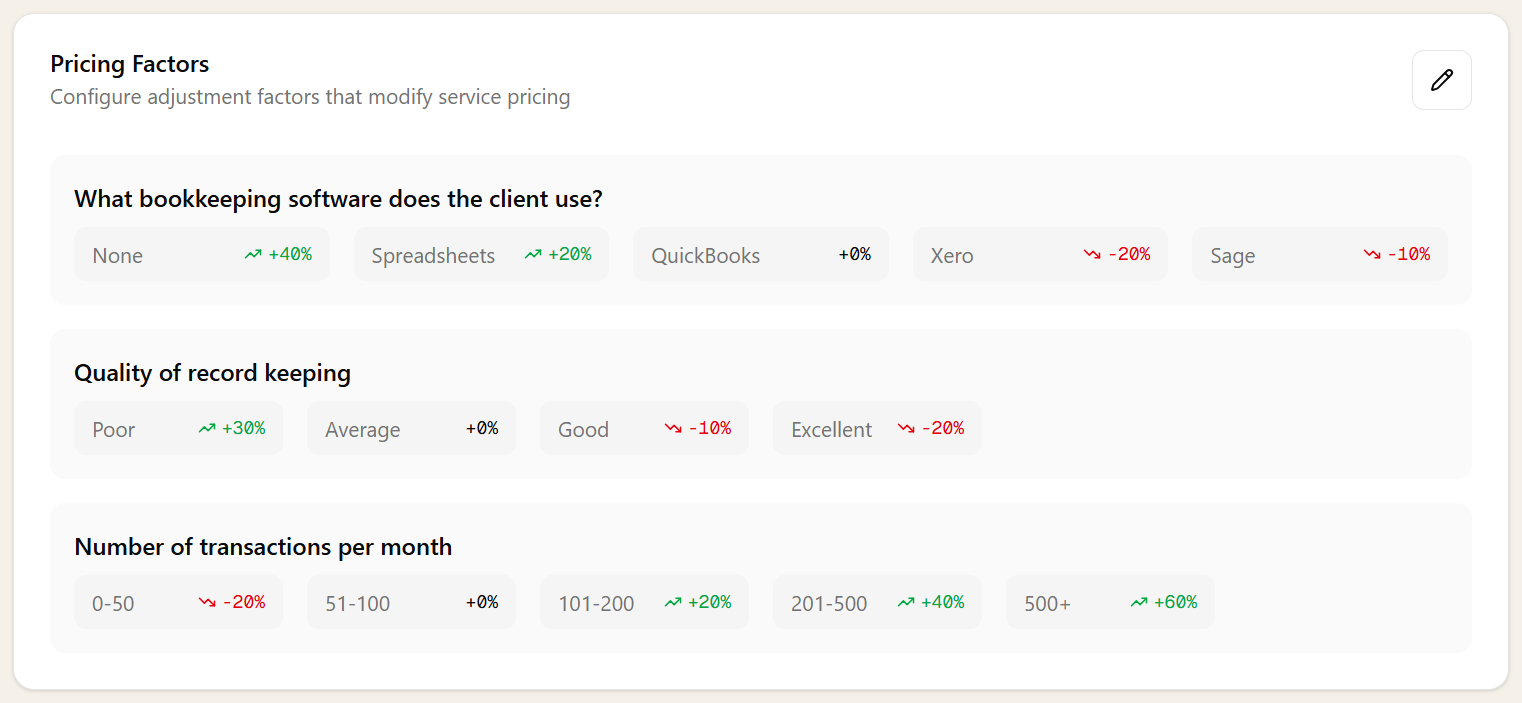Select the 51-100 transactions chip
1522x703 pixels.
[x=410, y=603]
